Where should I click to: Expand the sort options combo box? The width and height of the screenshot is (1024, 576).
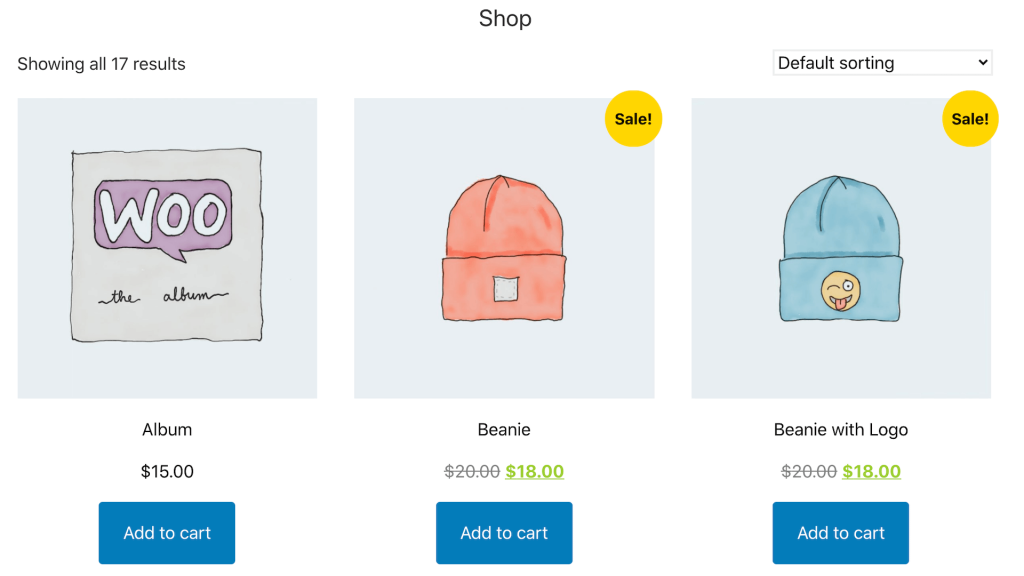pyautogui.click(x=881, y=62)
